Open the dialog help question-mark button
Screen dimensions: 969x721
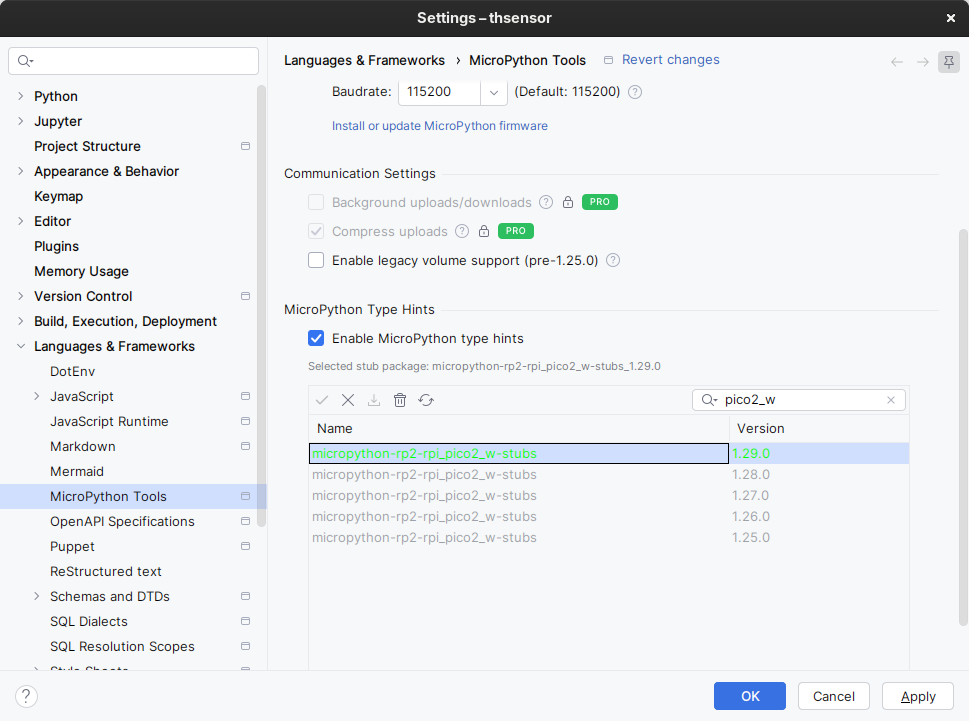tap(26, 696)
